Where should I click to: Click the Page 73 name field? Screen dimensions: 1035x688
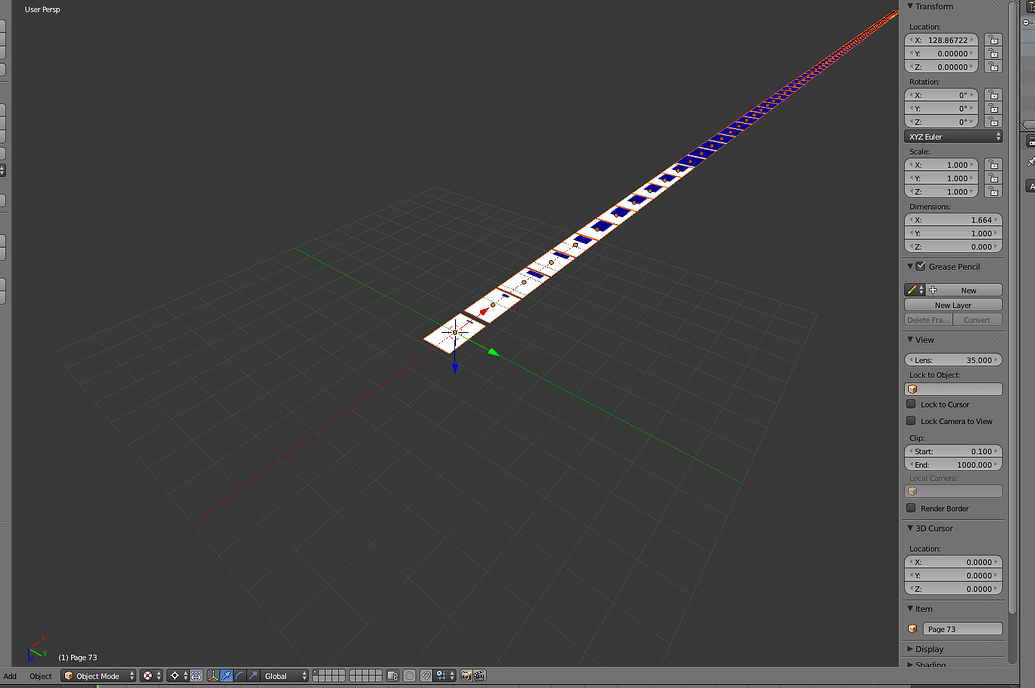[962, 629]
